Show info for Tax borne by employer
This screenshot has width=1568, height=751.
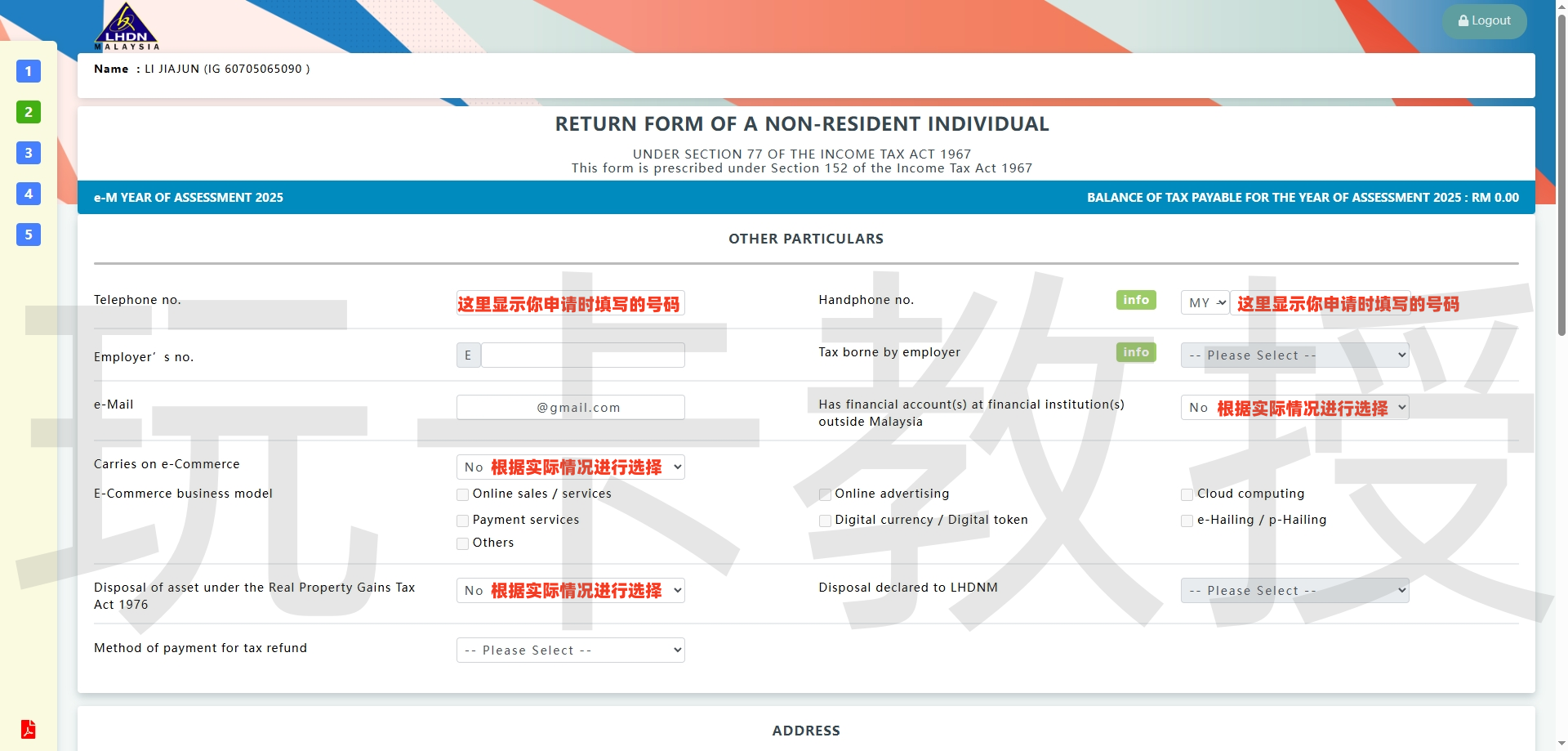click(1136, 352)
